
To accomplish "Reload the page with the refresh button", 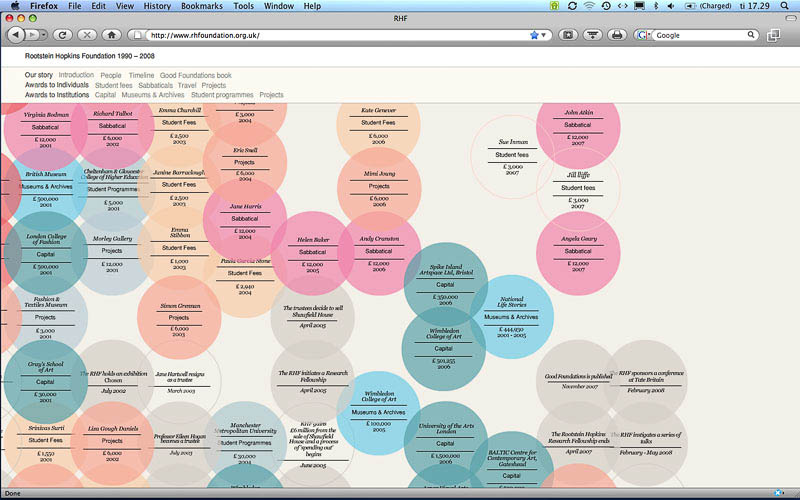I will [62, 35].
